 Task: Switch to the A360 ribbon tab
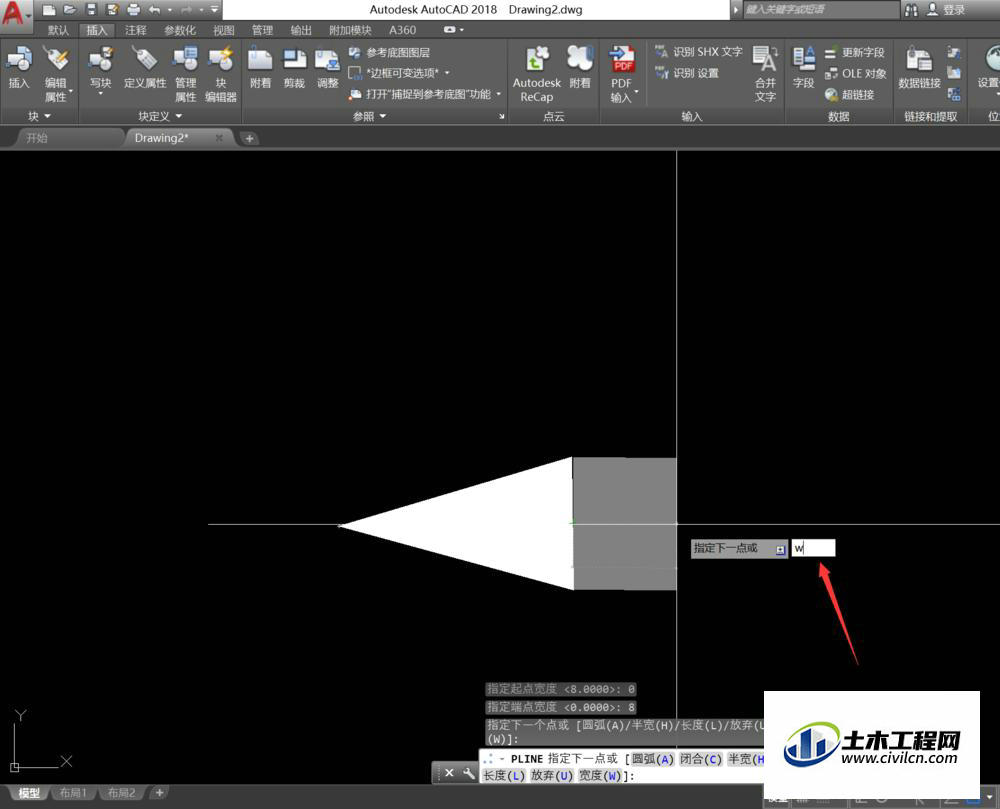click(402, 30)
